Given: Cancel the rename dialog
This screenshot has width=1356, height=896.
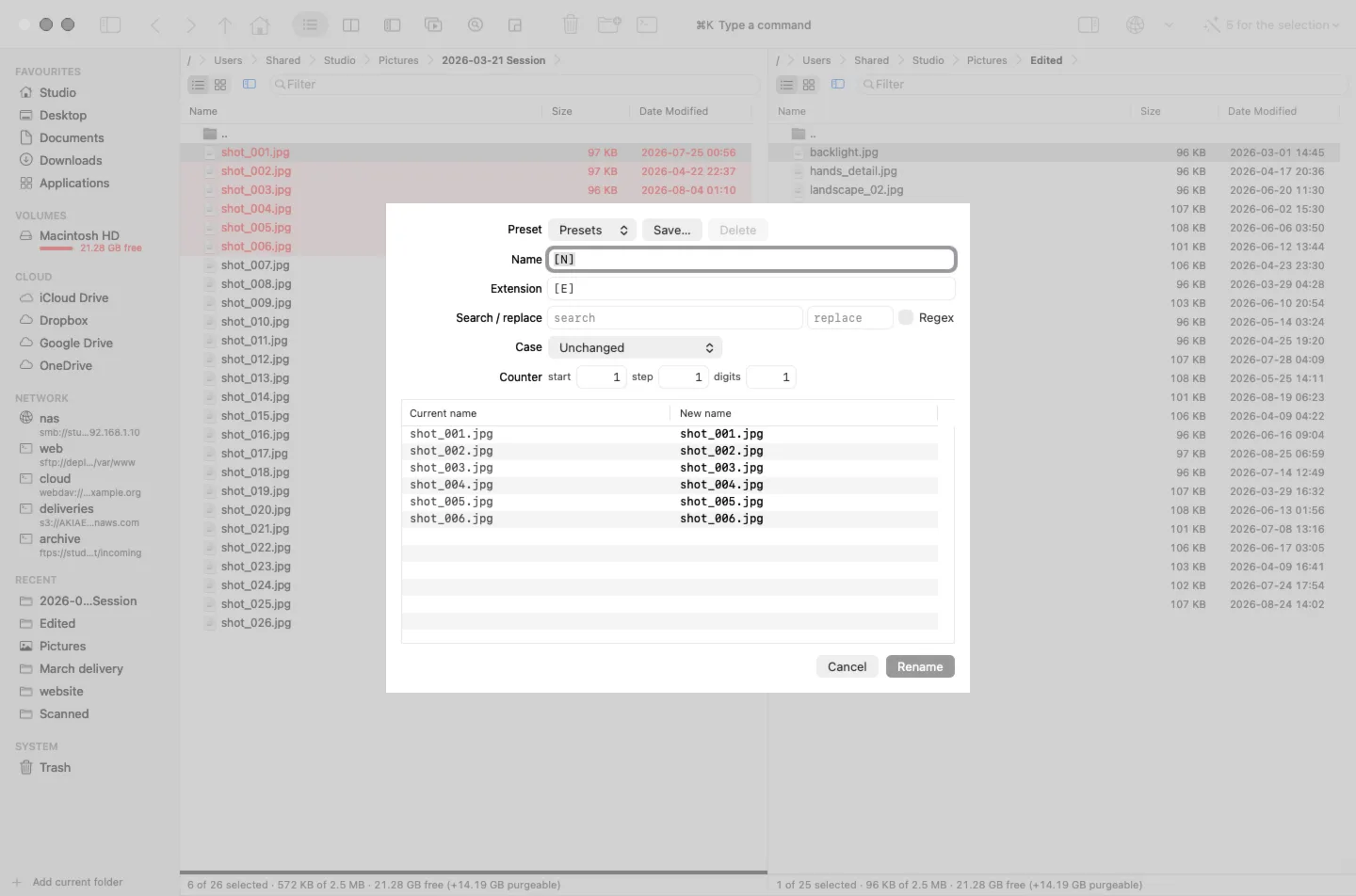Looking at the screenshot, I should click(x=847, y=667).
